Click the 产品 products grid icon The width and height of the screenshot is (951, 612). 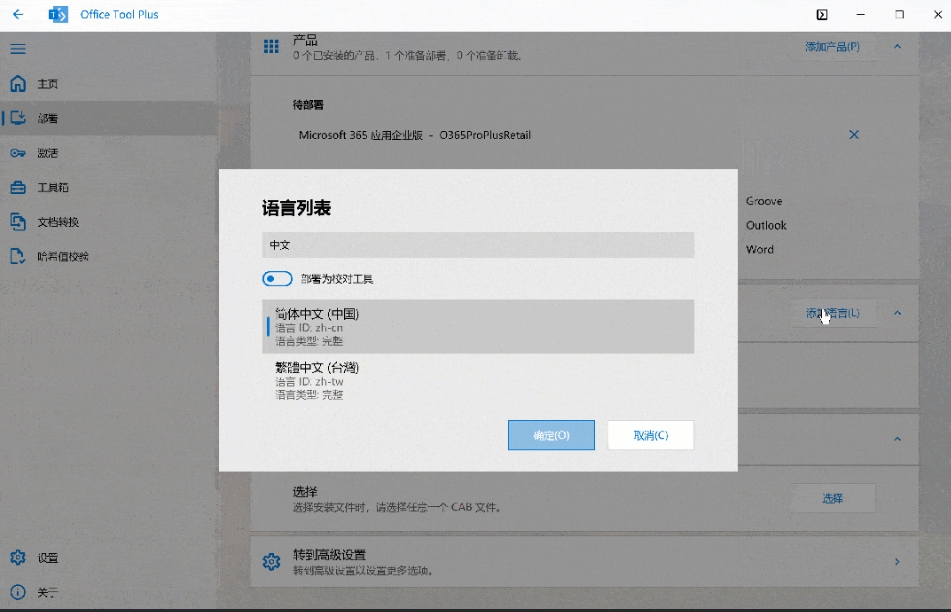(270, 45)
